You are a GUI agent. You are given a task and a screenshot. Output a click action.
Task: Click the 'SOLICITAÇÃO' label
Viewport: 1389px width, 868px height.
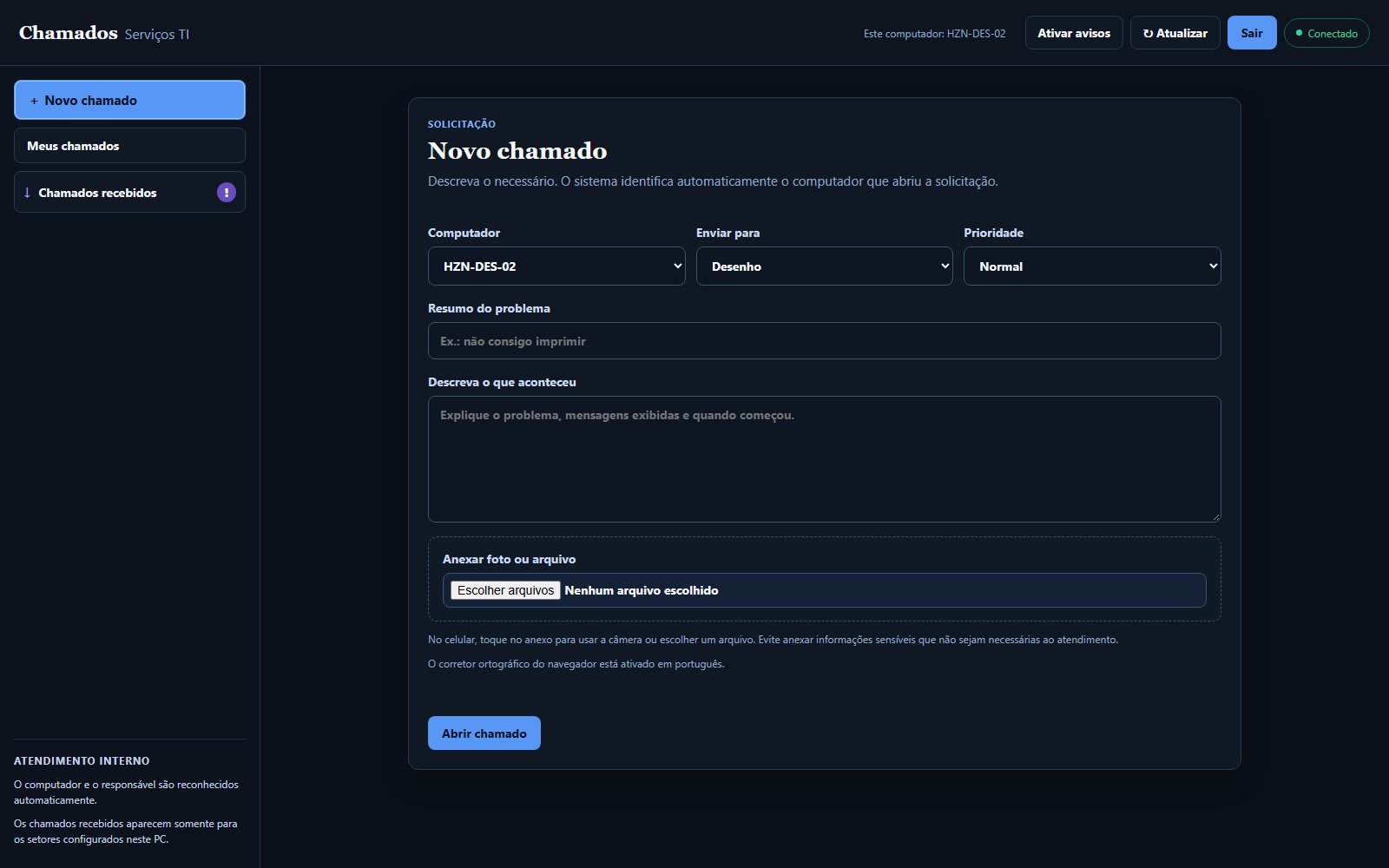(462, 124)
